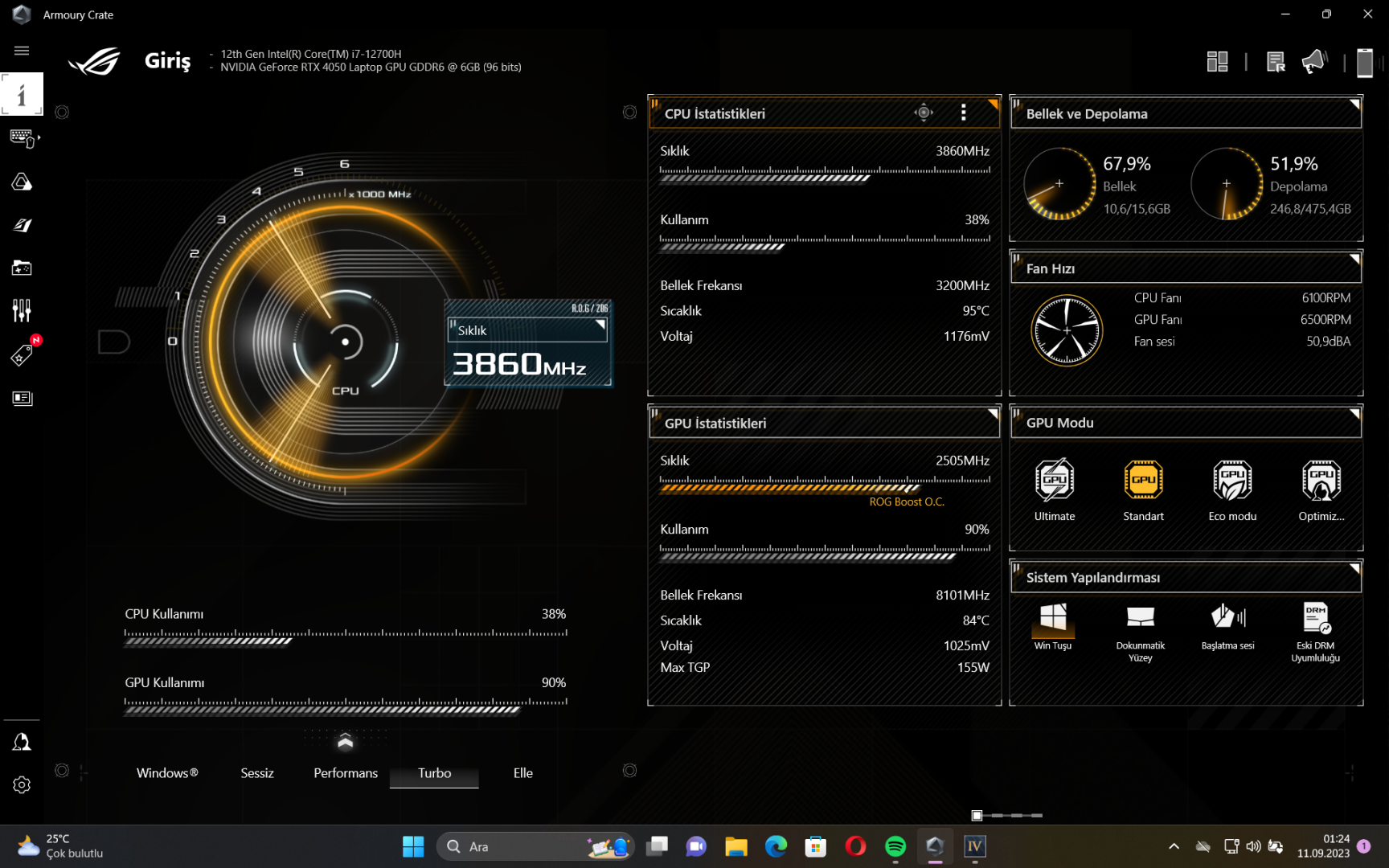Viewport: 1389px width, 868px height.
Task: Open the Settings gear in sidebar
Action: point(22,784)
